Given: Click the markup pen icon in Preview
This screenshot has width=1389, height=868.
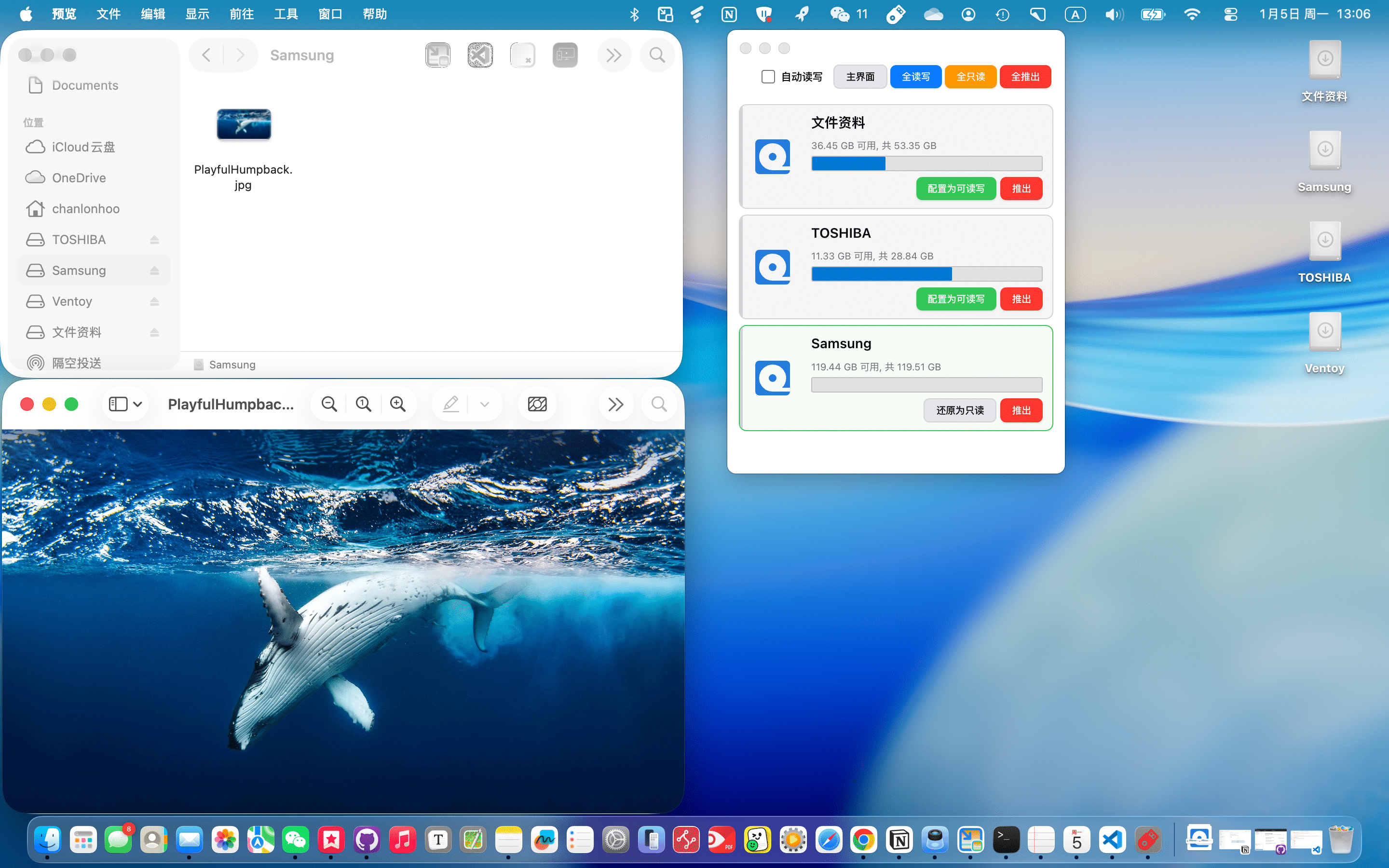Looking at the screenshot, I should [x=450, y=404].
